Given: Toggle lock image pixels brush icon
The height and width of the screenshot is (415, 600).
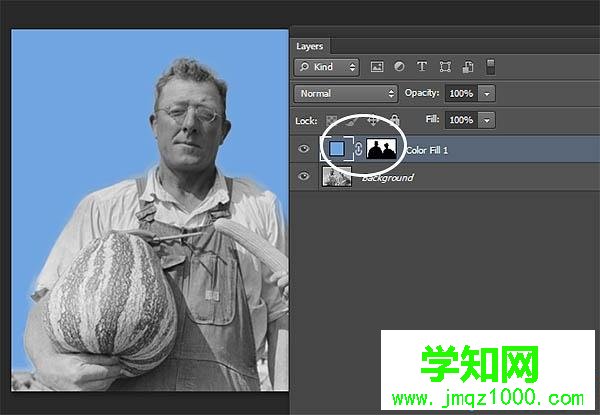Looking at the screenshot, I should (x=351, y=120).
